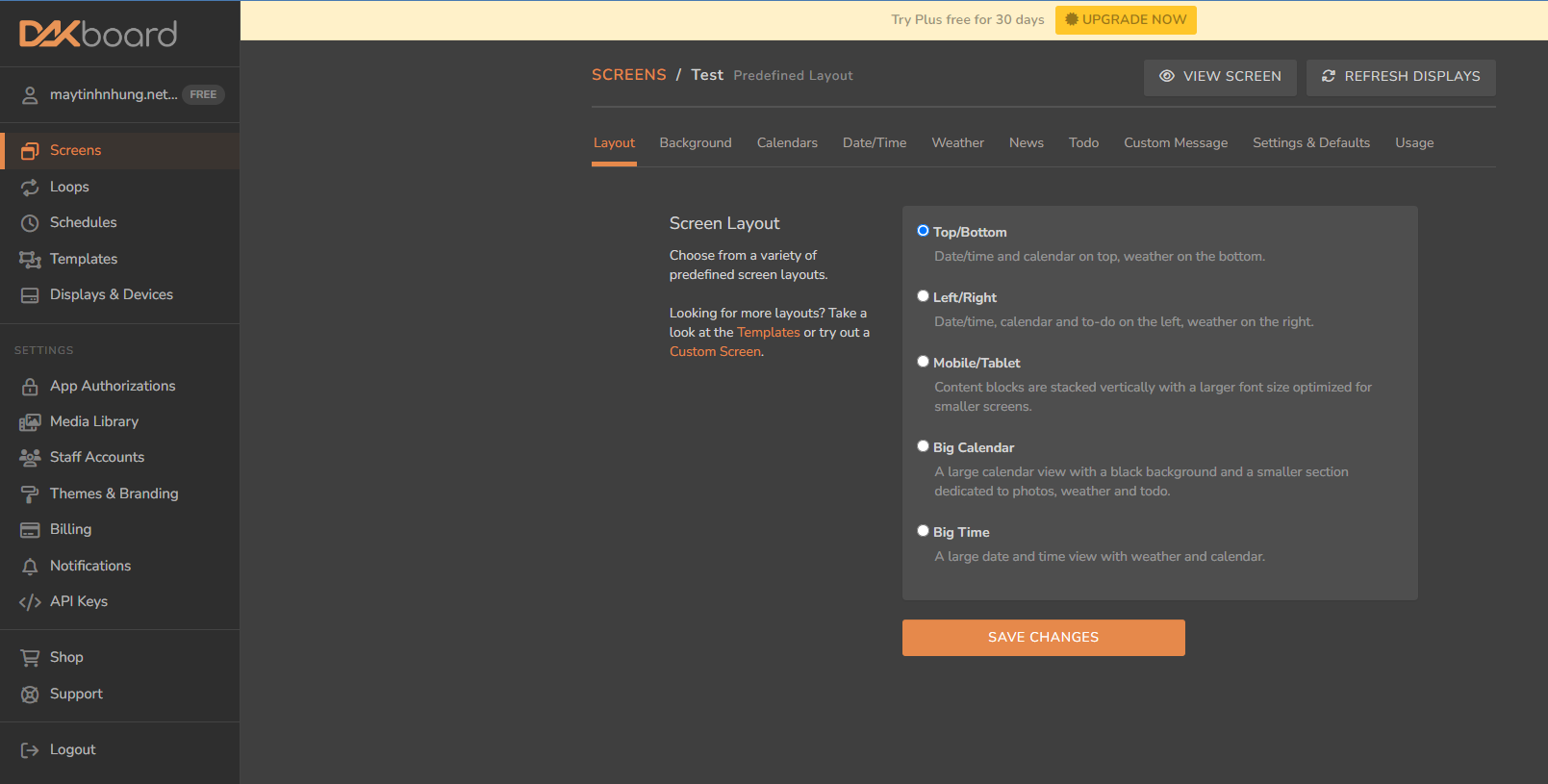Go to the News tab
Viewport: 1548px width, 784px height.
click(1027, 142)
